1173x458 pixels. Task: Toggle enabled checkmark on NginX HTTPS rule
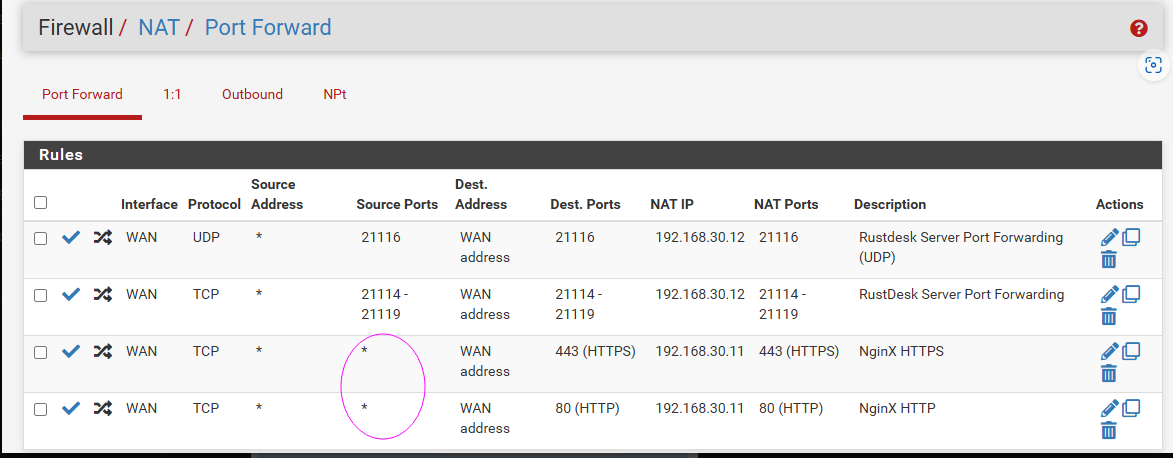71,352
